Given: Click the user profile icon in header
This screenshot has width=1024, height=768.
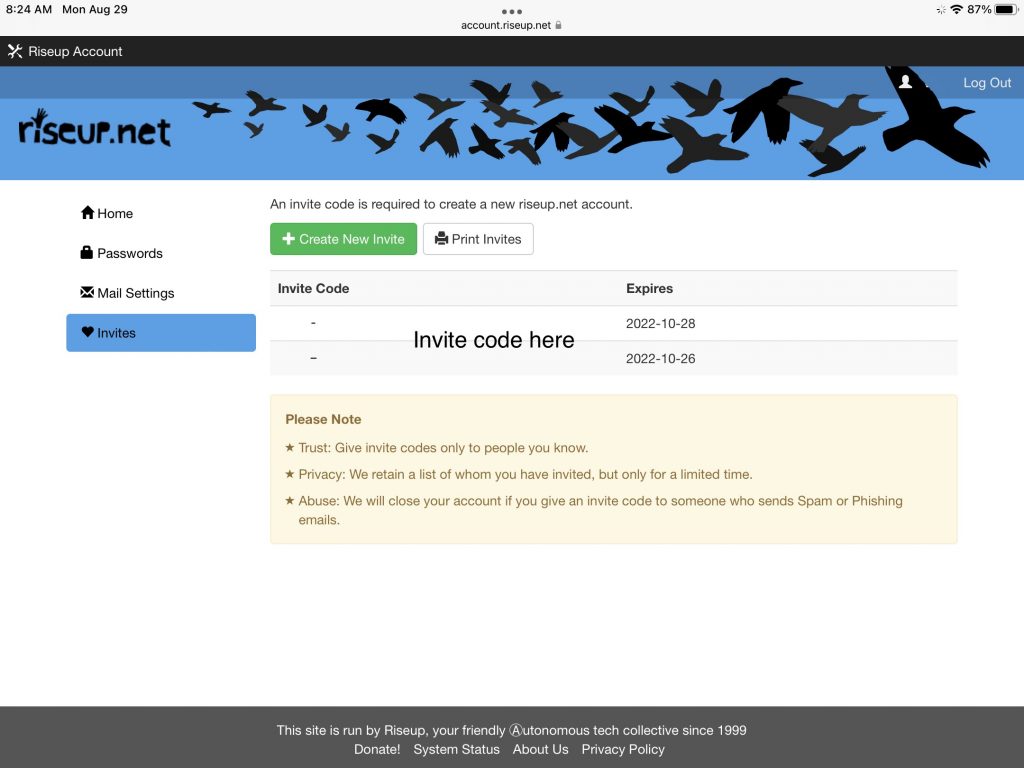Looking at the screenshot, I should point(905,82).
